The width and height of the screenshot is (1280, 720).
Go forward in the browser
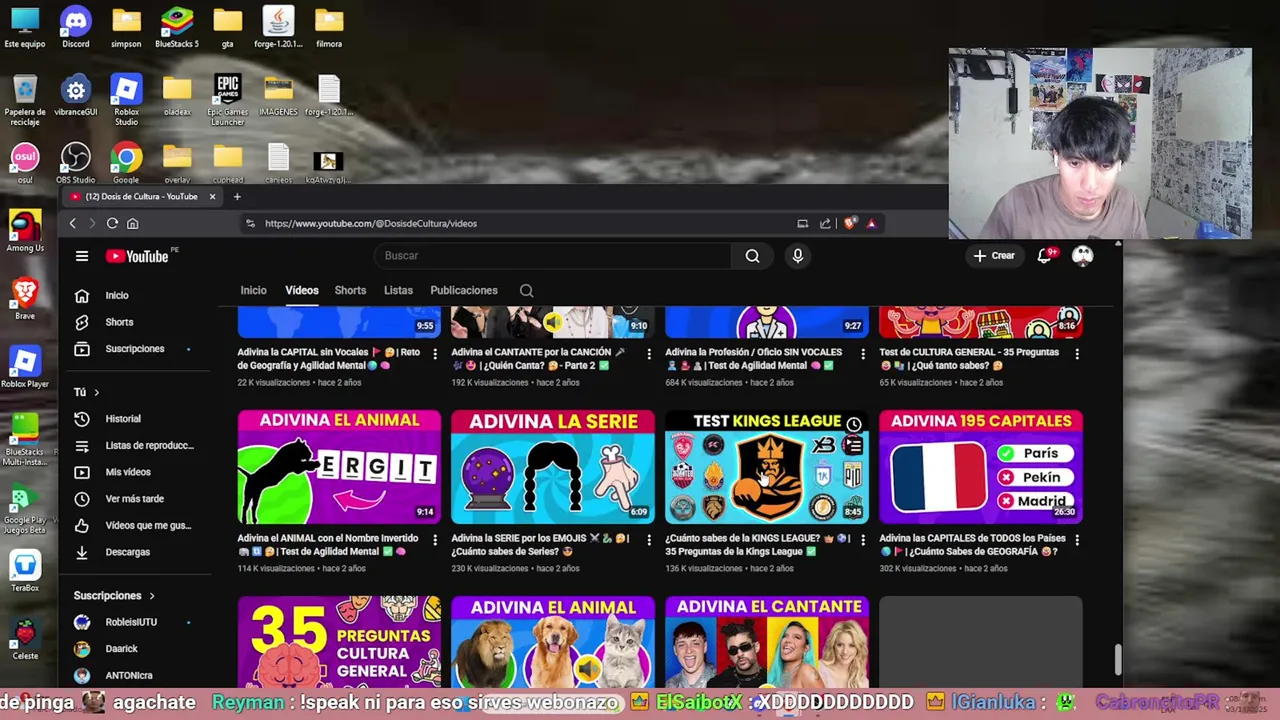pyautogui.click(x=92, y=223)
